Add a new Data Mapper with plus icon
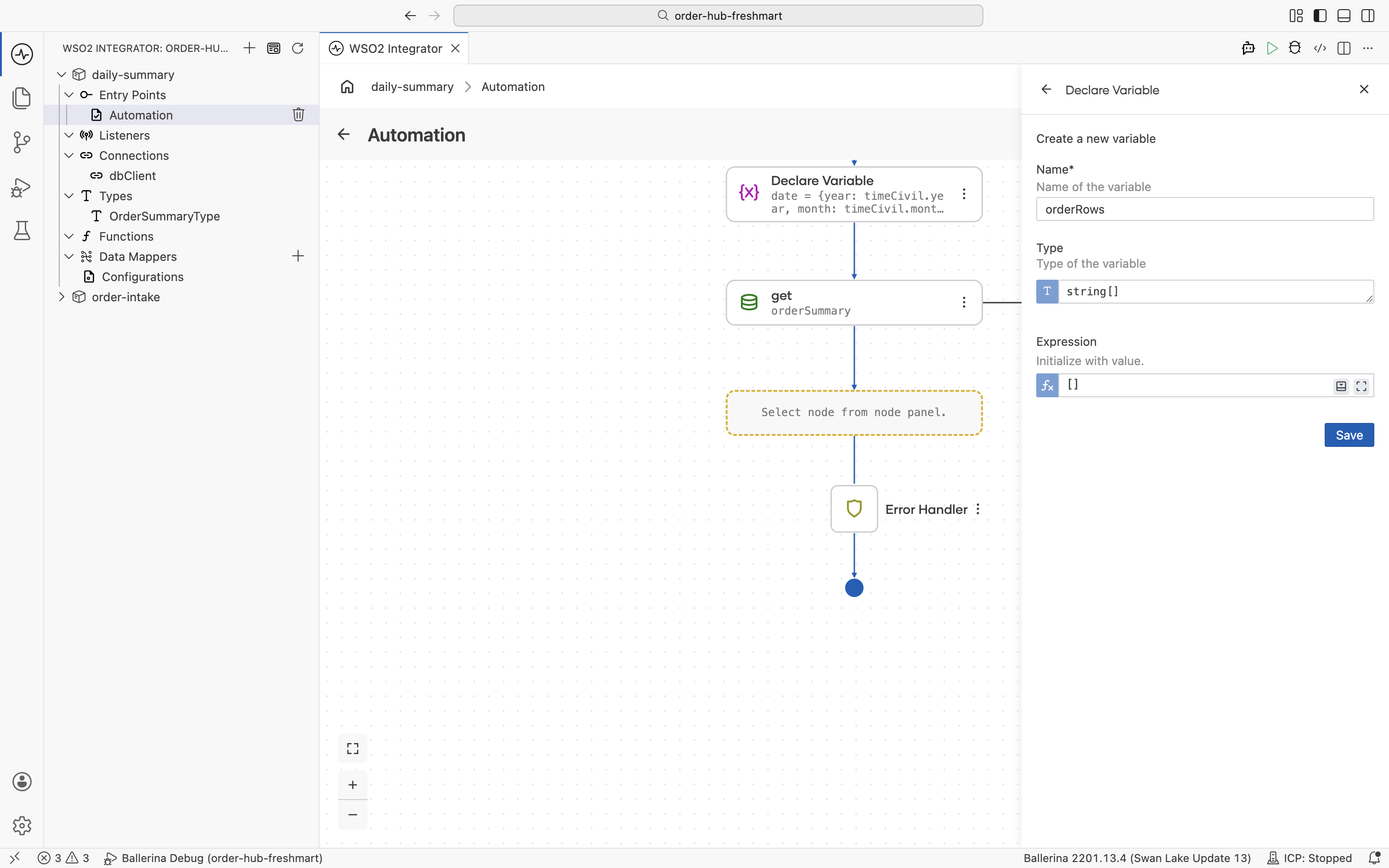Screen dimensions: 1389x868 click(x=298, y=256)
